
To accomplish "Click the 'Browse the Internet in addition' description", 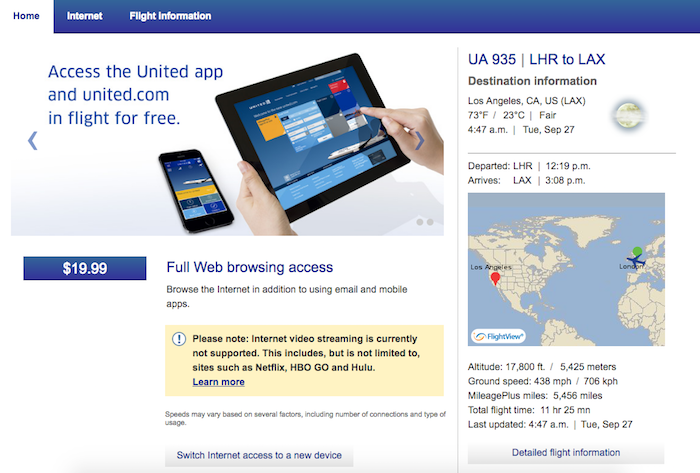I will click(x=287, y=296).
